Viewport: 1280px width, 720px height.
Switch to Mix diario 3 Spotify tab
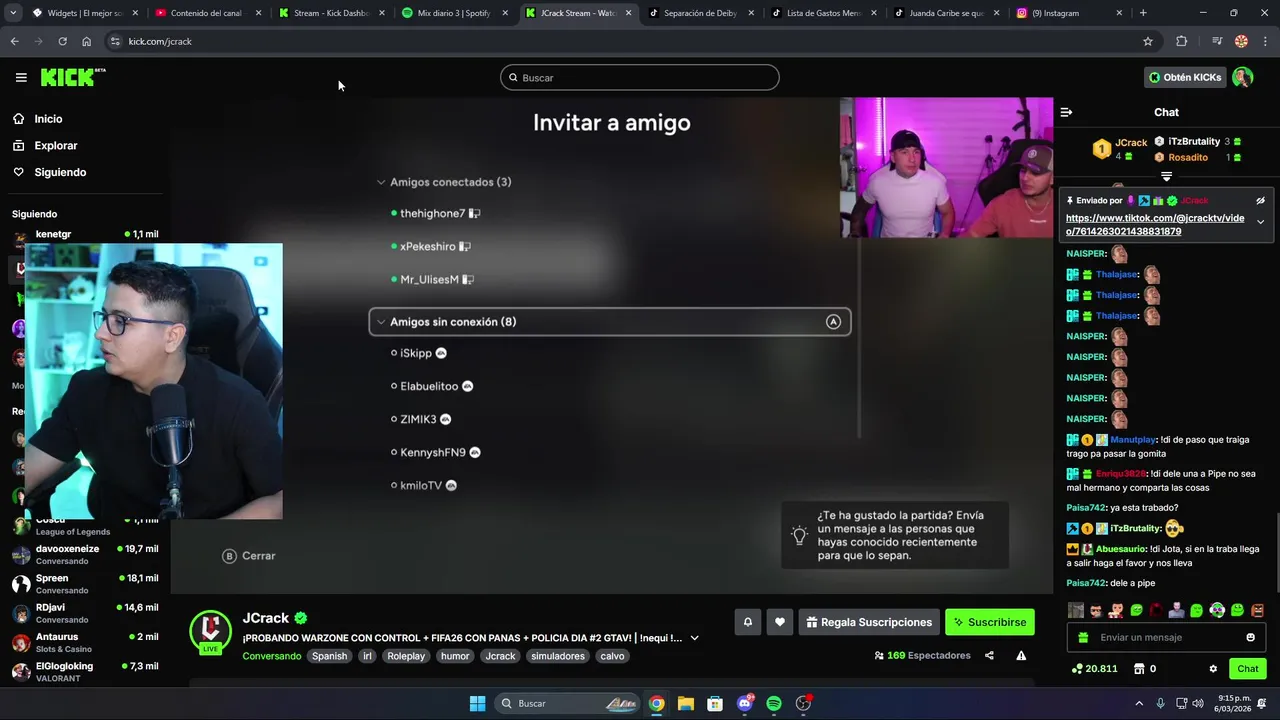(x=454, y=13)
